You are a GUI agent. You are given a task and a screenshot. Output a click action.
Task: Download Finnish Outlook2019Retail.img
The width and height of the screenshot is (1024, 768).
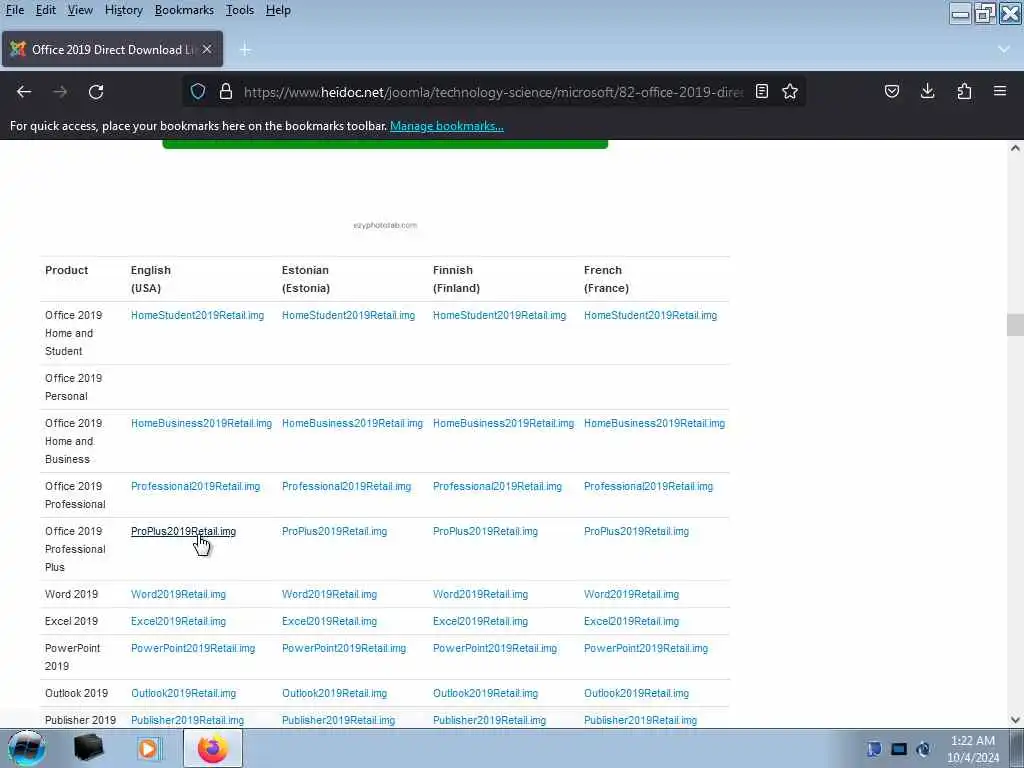coord(485,694)
